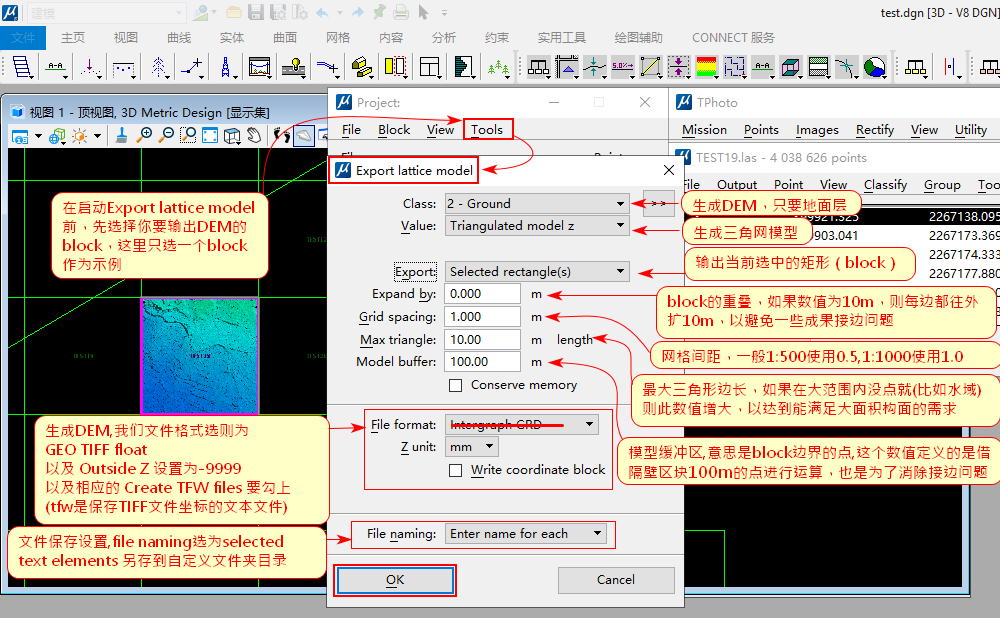Viewport: 1000px width, 618px height.
Task: Open the Block menu in Project window
Action: (394, 129)
